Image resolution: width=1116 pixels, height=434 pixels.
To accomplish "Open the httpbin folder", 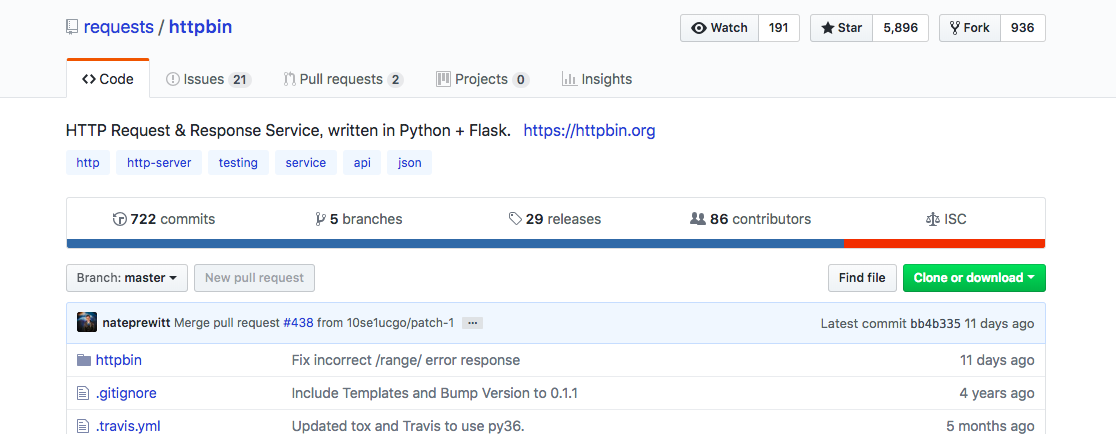I will click(119, 360).
